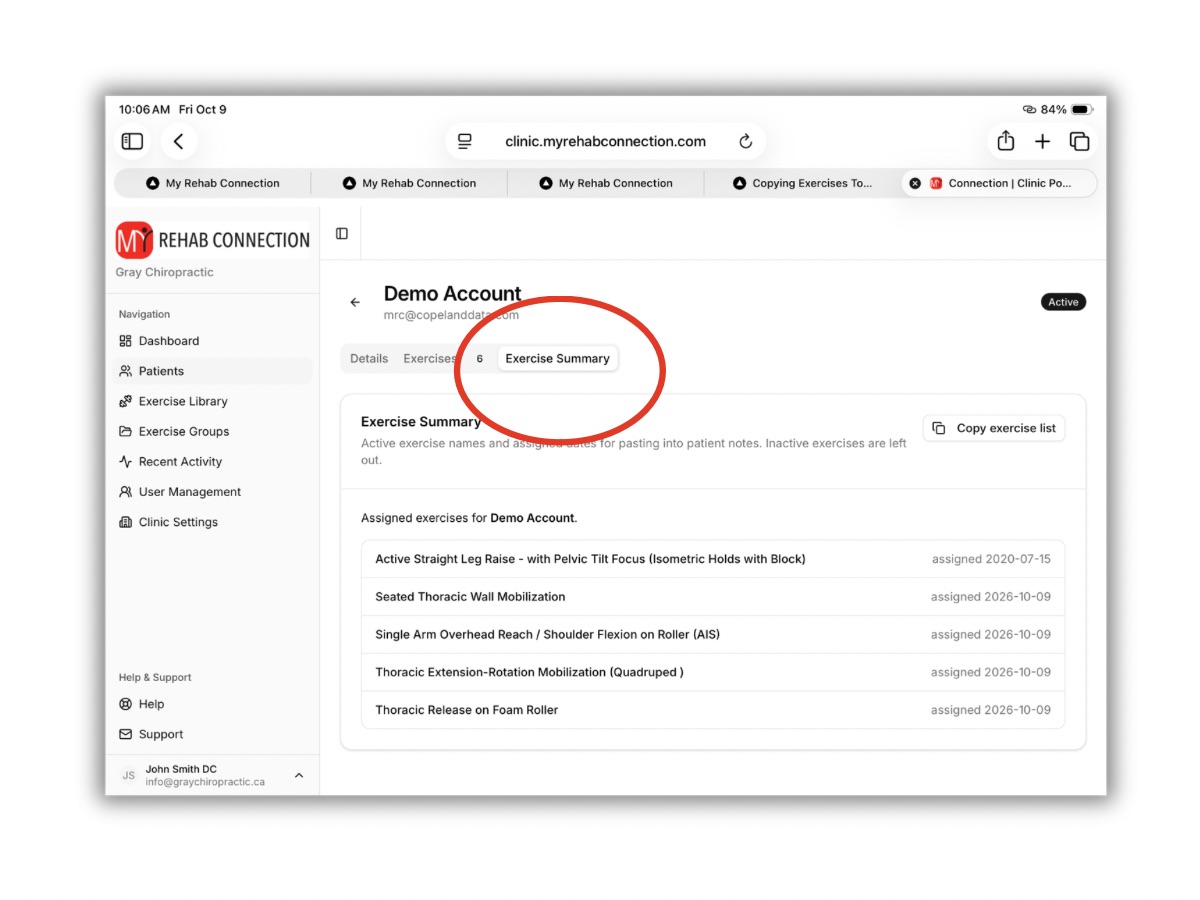The image size is (1200, 900).
Task: Close the Connection | Clinic Portal tab
Action: 915,183
